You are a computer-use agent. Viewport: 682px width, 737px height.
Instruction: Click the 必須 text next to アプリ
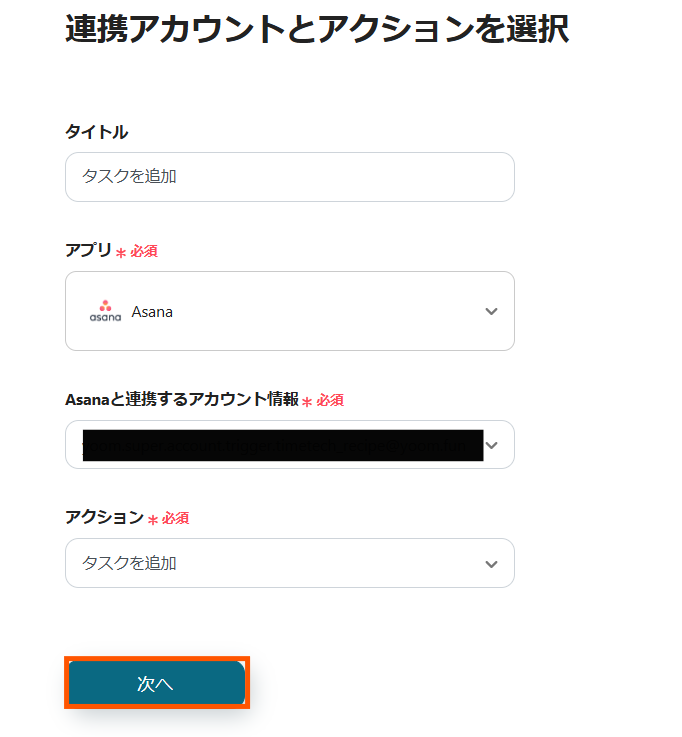click(143, 252)
